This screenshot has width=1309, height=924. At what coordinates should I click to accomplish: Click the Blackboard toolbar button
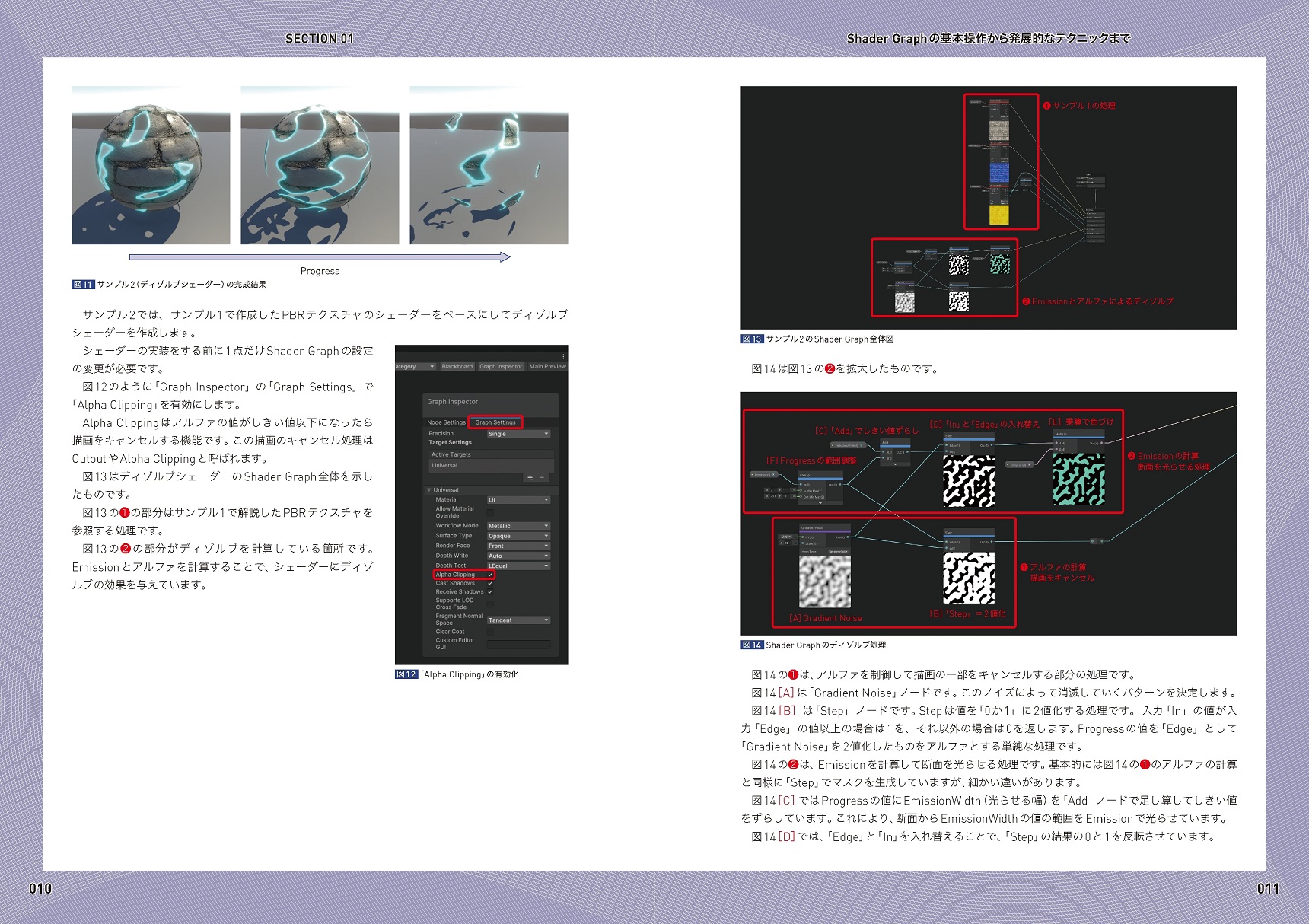[457, 366]
